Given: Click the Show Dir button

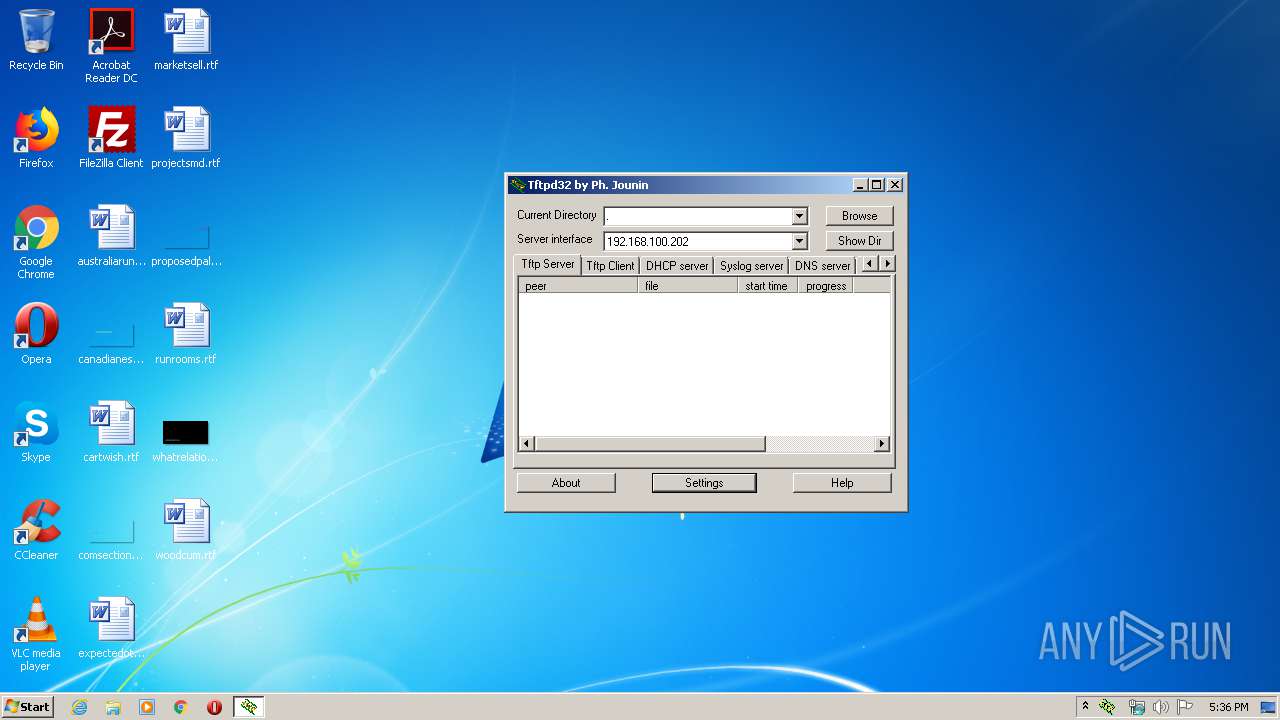Looking at the screenshot, I should pyautogui.click(x=859, y=241).
